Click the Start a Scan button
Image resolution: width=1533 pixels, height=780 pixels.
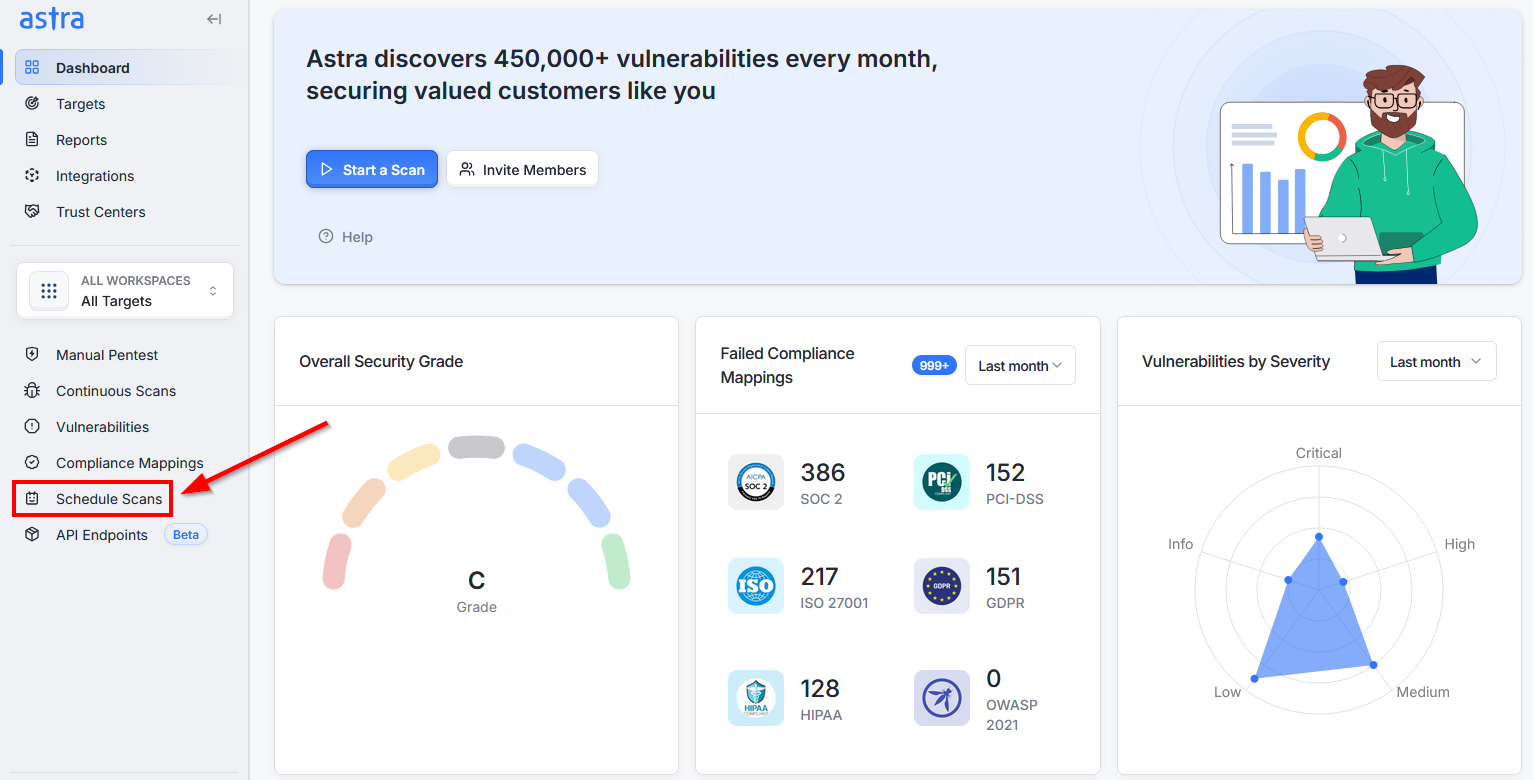point(372,169)
